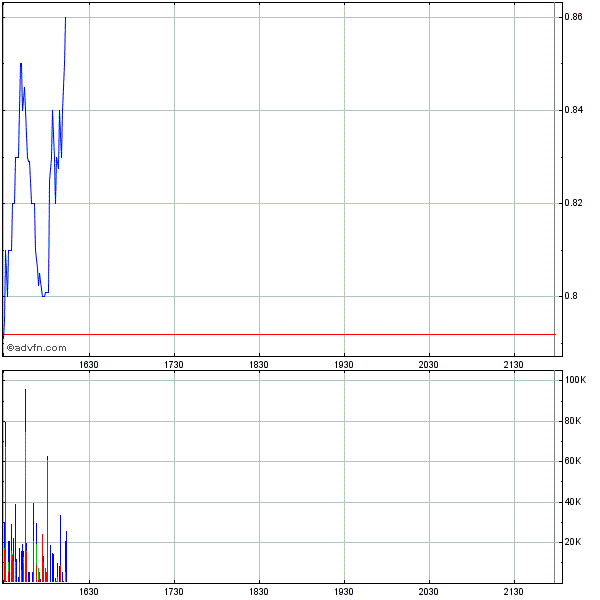The width and height of the screenshot is (600, 600).
Task: Click the 60K volume axis label
Action: (x=573, y=461)
